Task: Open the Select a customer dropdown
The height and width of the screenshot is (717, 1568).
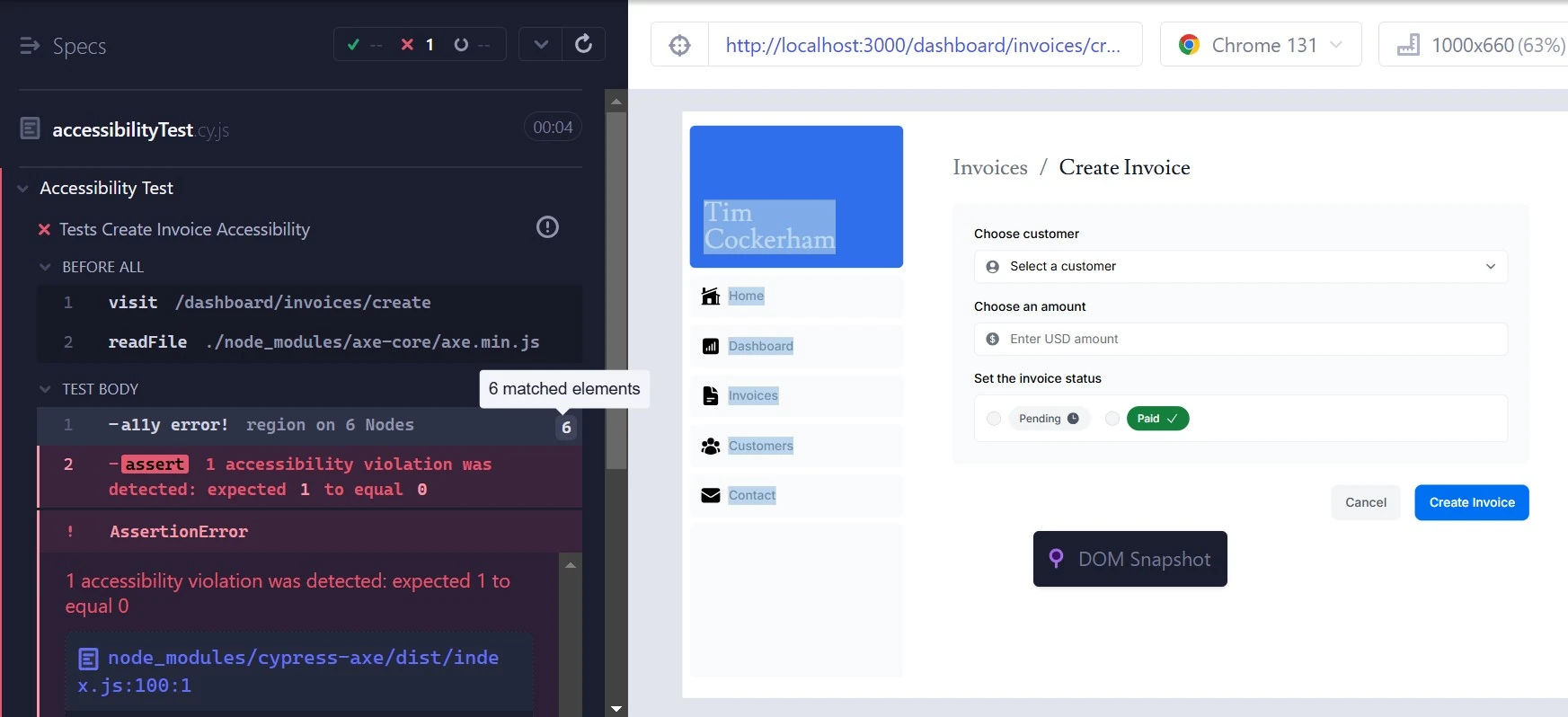Action: pyautogui.click(x=1240, y=267)
